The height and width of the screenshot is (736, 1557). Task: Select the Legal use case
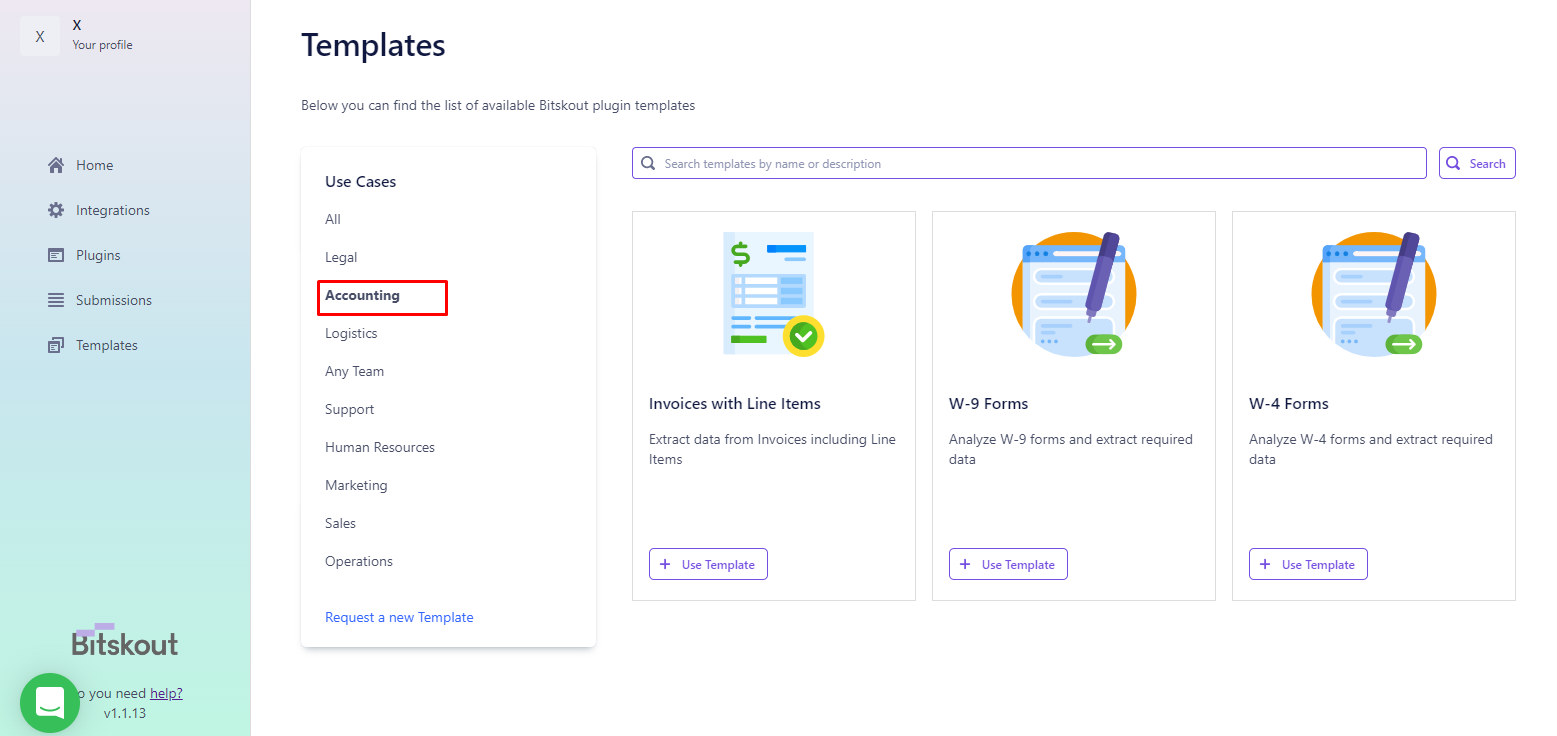point(341,257)
